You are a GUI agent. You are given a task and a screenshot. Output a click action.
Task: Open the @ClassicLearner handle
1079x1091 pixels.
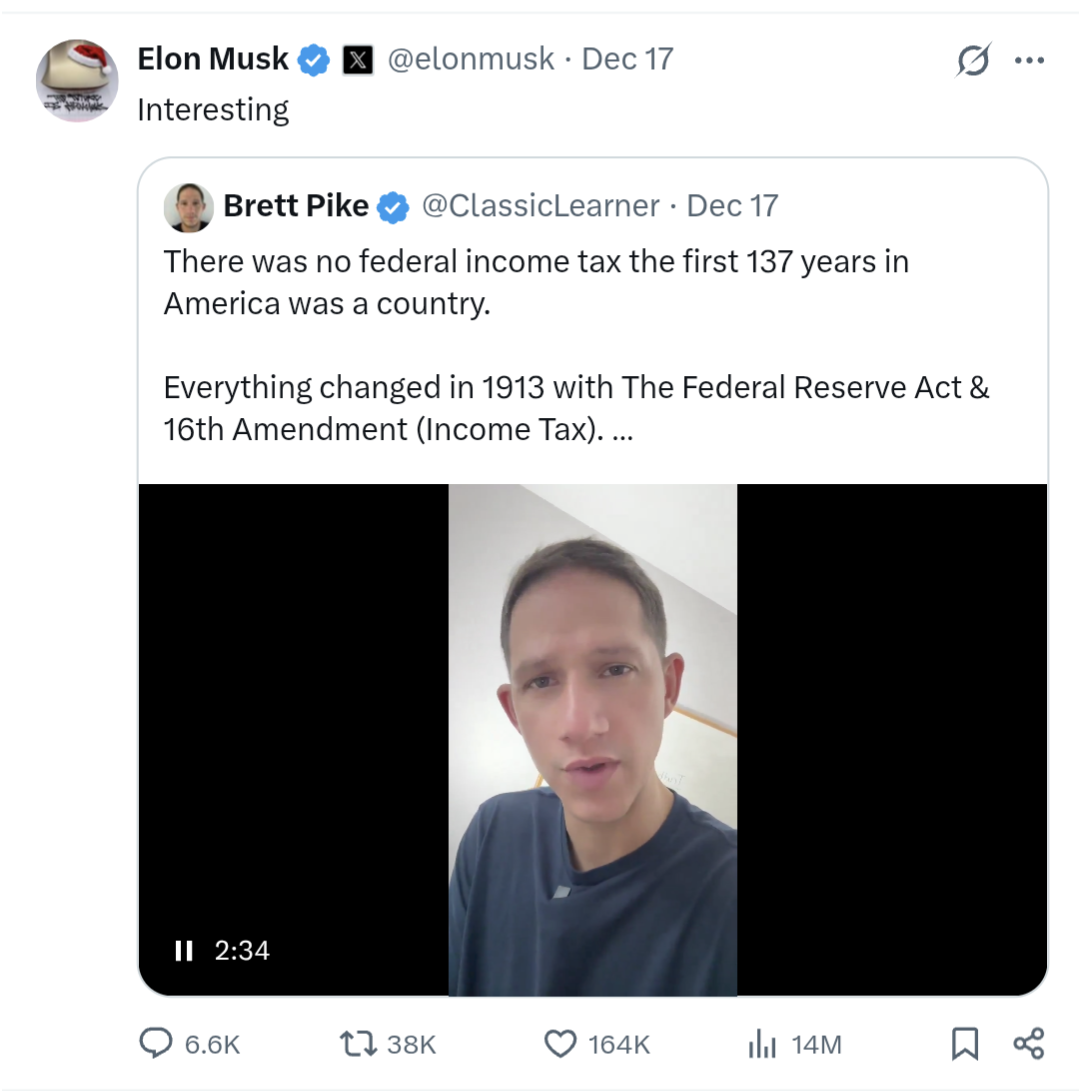[x=540, y=206]
